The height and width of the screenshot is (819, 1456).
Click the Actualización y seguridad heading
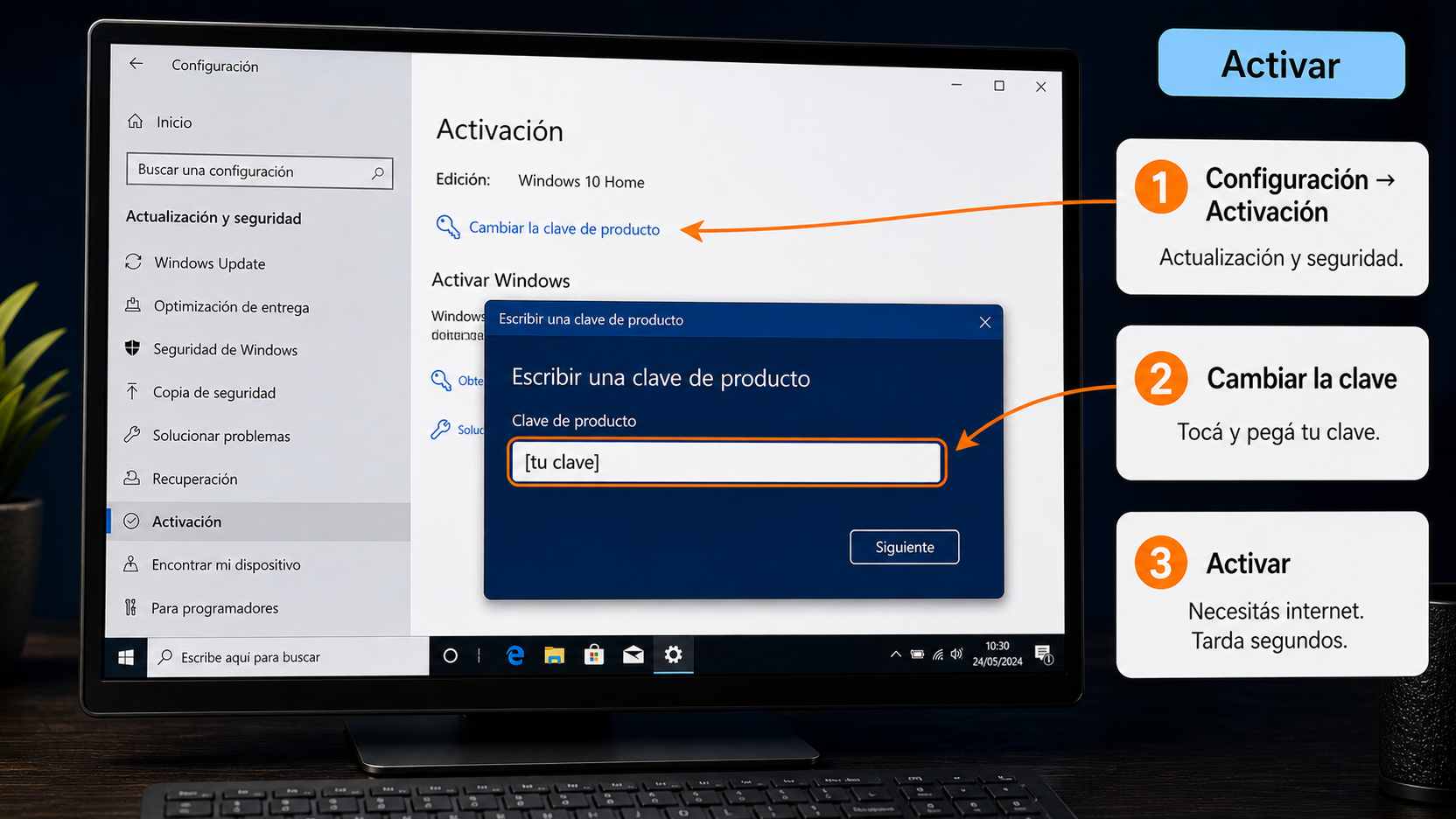point(213,217)
